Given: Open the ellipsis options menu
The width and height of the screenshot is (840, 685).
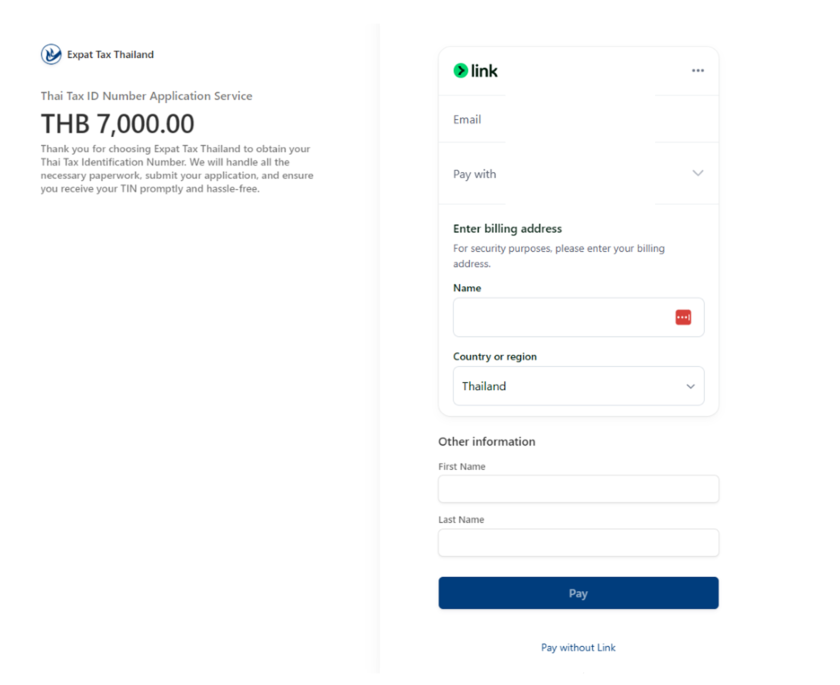Looking at the screenshot, I should point(698,70).
